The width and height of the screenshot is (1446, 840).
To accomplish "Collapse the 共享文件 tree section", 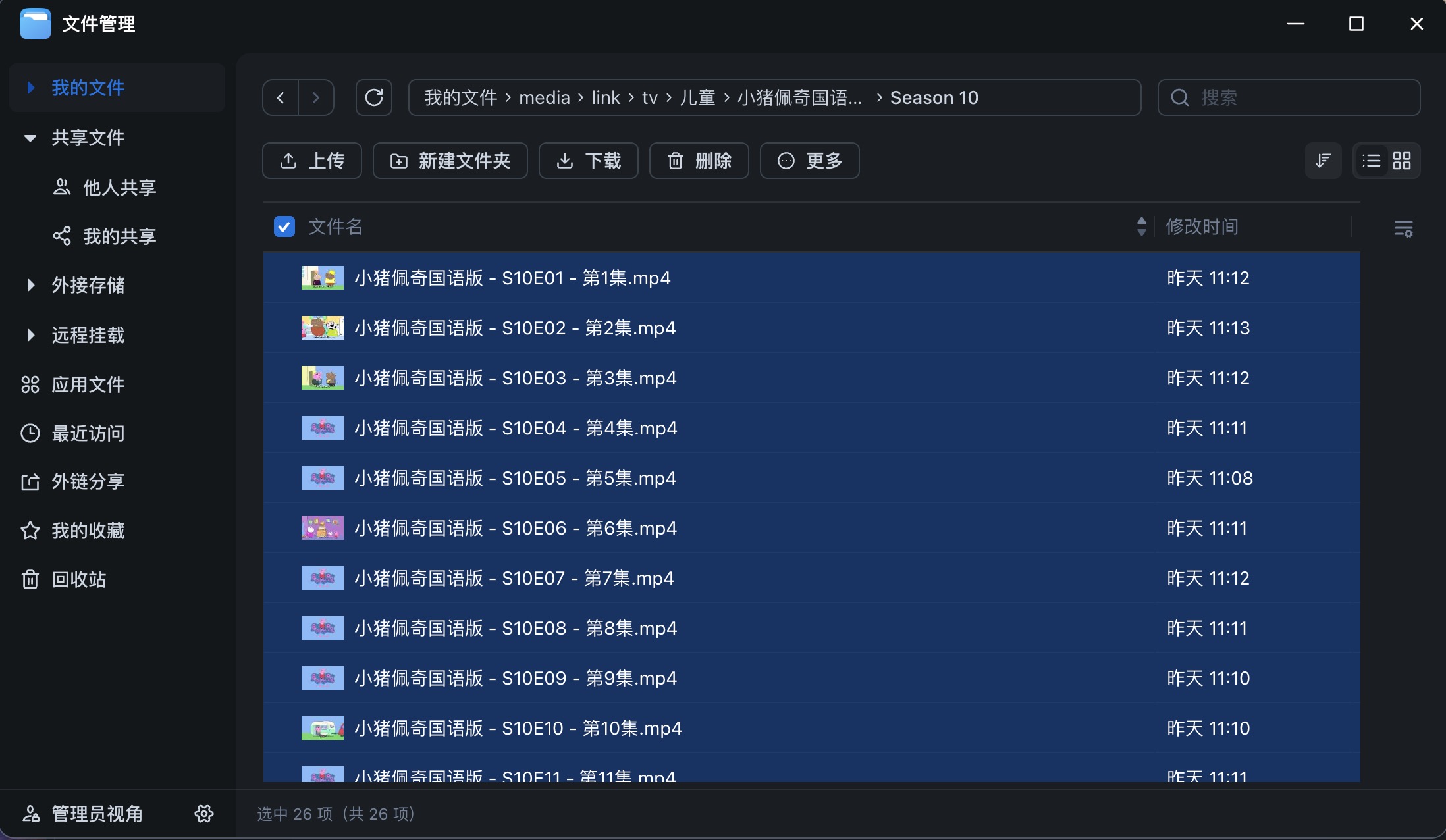I will click(30, 138).
